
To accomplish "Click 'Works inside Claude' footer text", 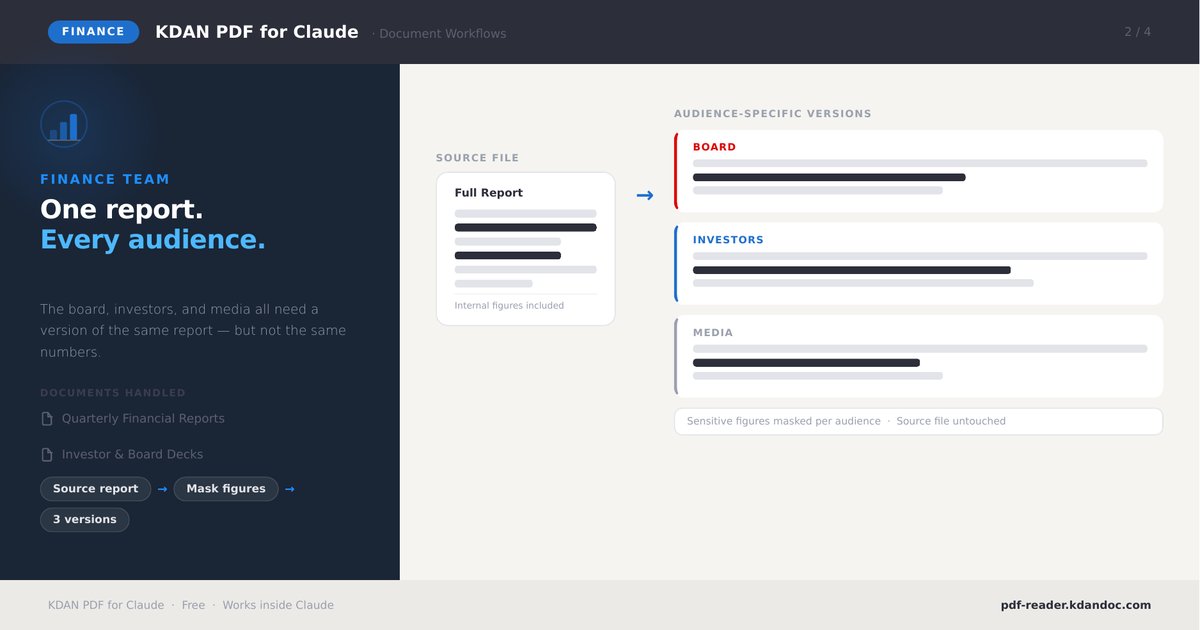I will (x=278, y=606).
